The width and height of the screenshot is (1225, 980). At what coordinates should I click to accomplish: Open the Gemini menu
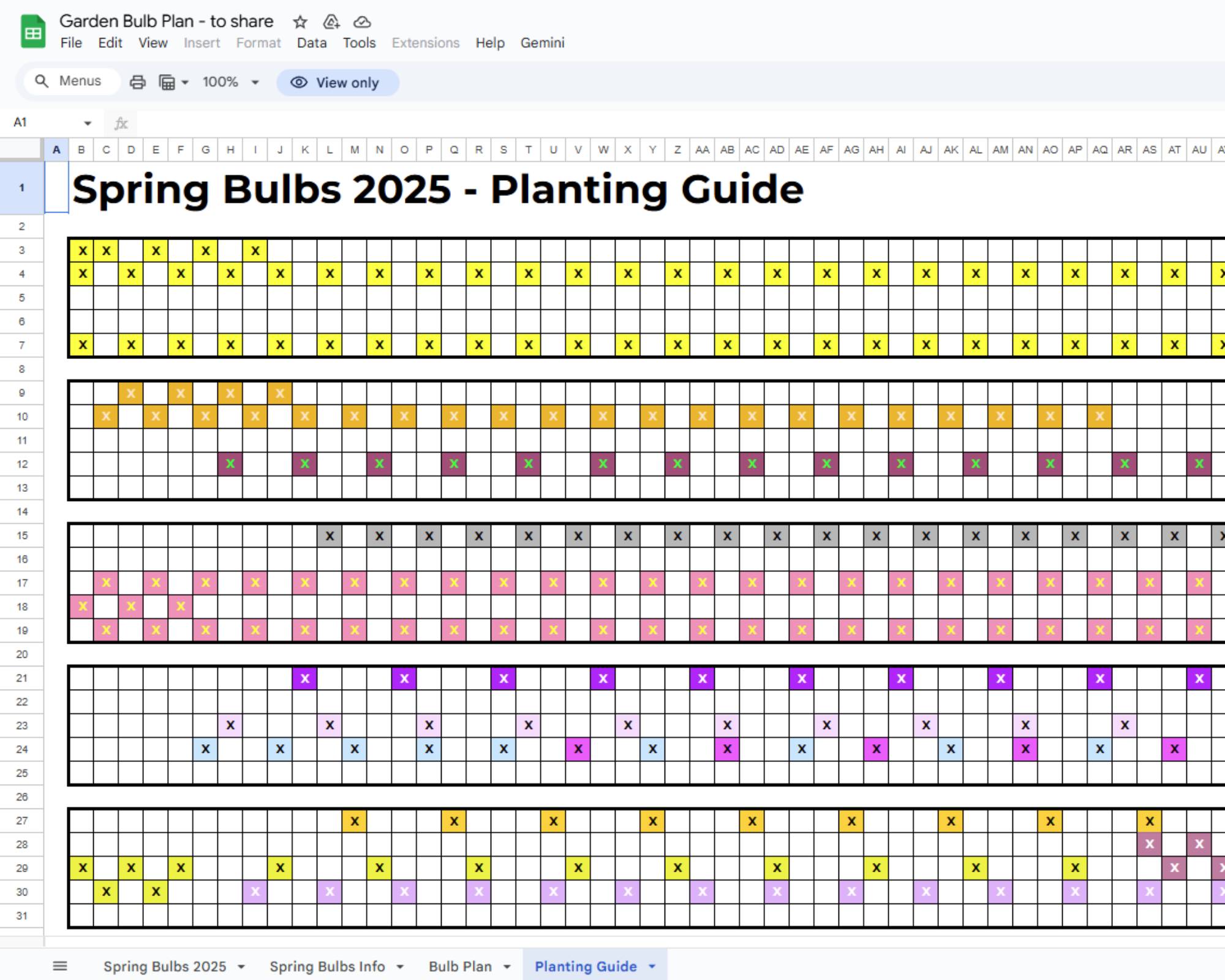point(542,43)
